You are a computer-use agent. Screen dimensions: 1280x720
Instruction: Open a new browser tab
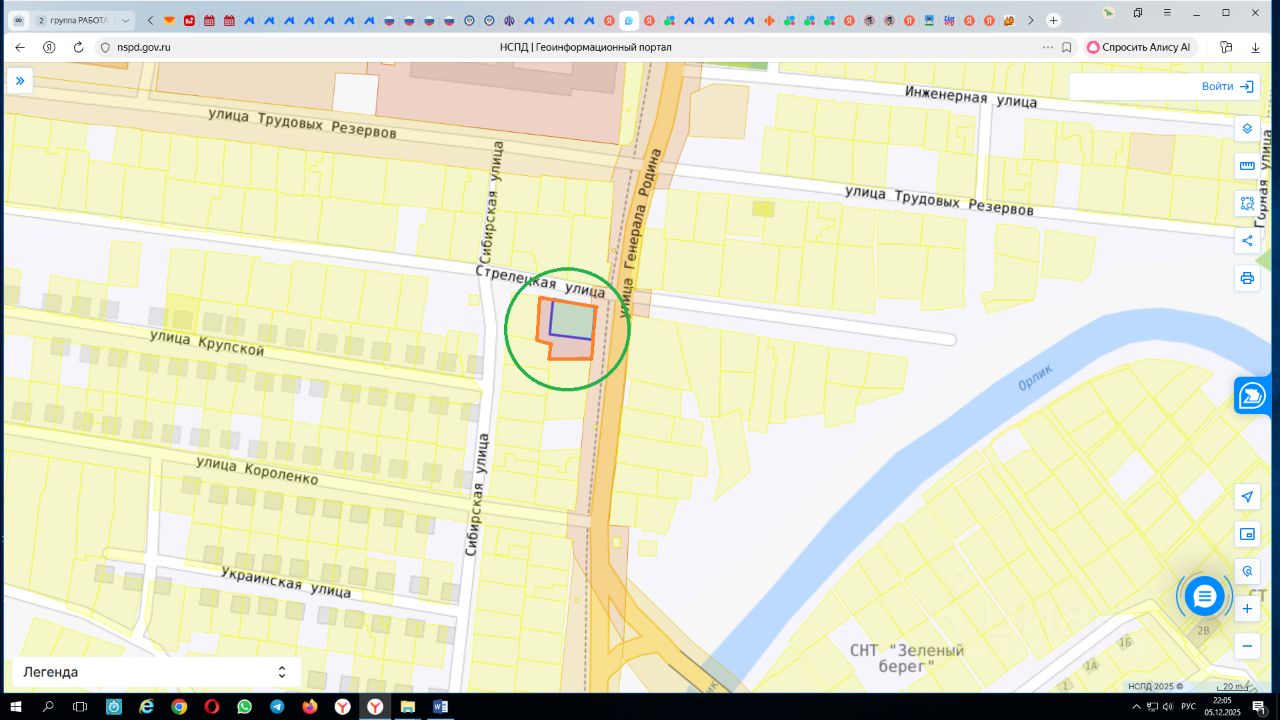[x=1053, y=20]
